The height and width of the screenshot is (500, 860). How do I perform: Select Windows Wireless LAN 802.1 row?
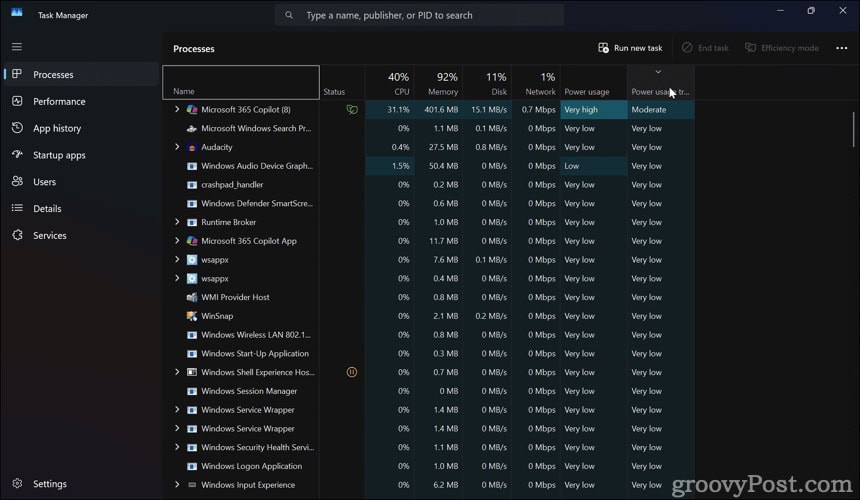pos(428,334)
